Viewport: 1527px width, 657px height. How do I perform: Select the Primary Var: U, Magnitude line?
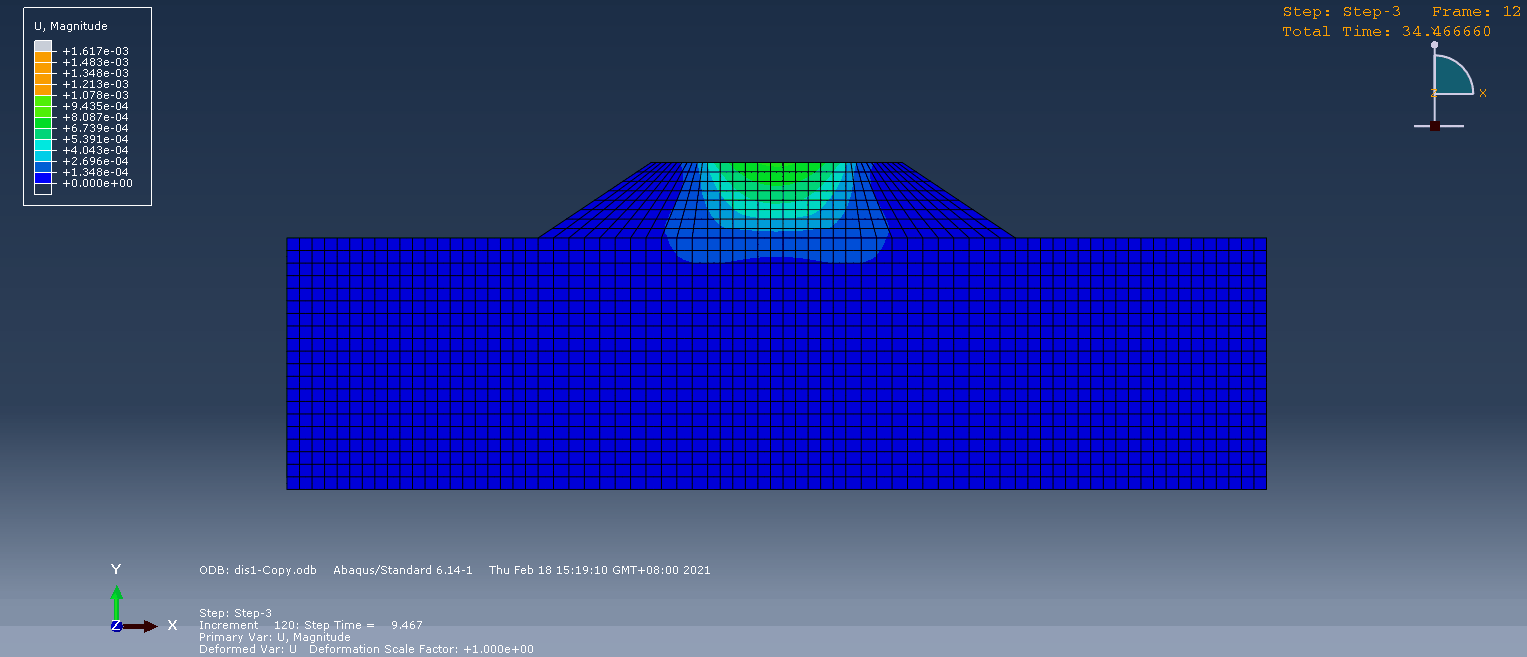[x=275, y=637]
